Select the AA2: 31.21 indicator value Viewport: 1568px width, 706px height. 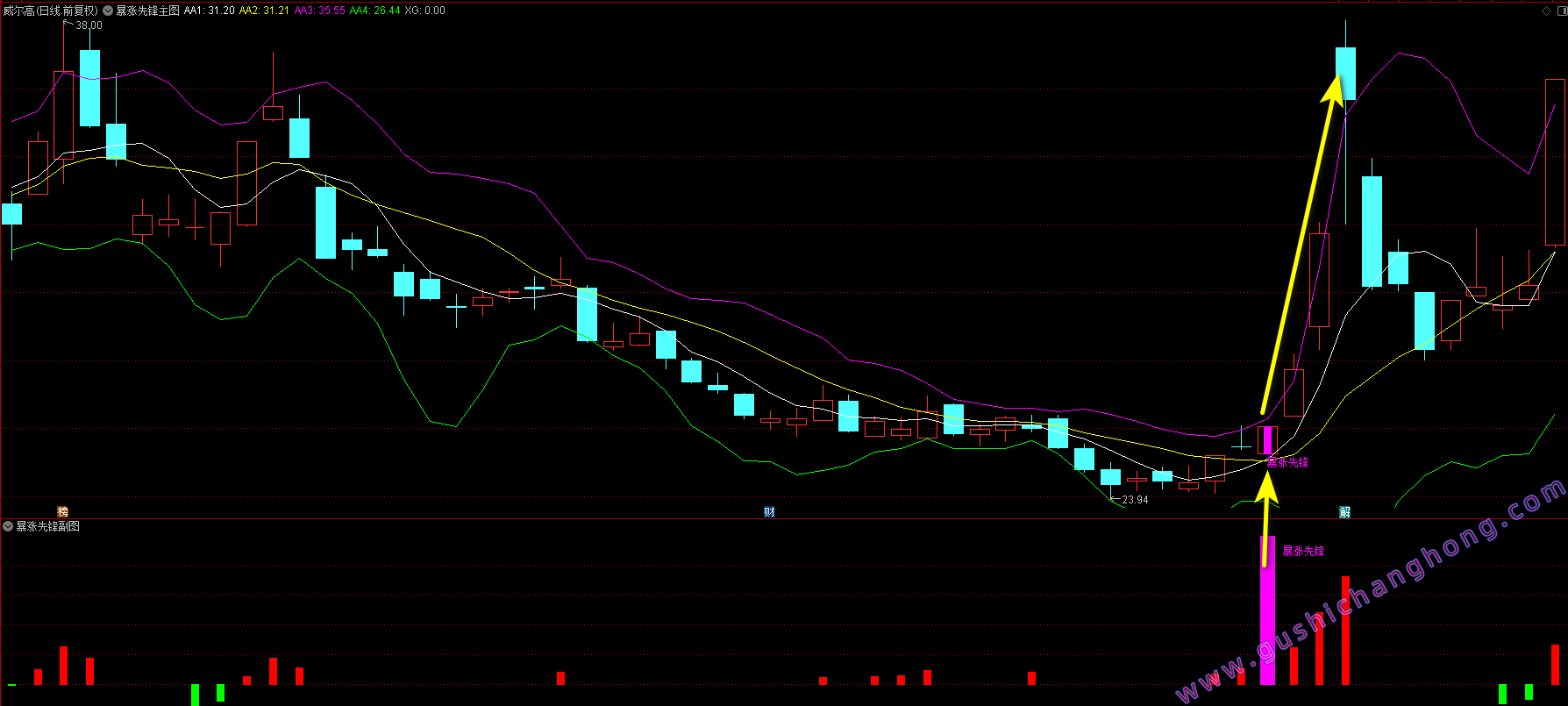264,11
